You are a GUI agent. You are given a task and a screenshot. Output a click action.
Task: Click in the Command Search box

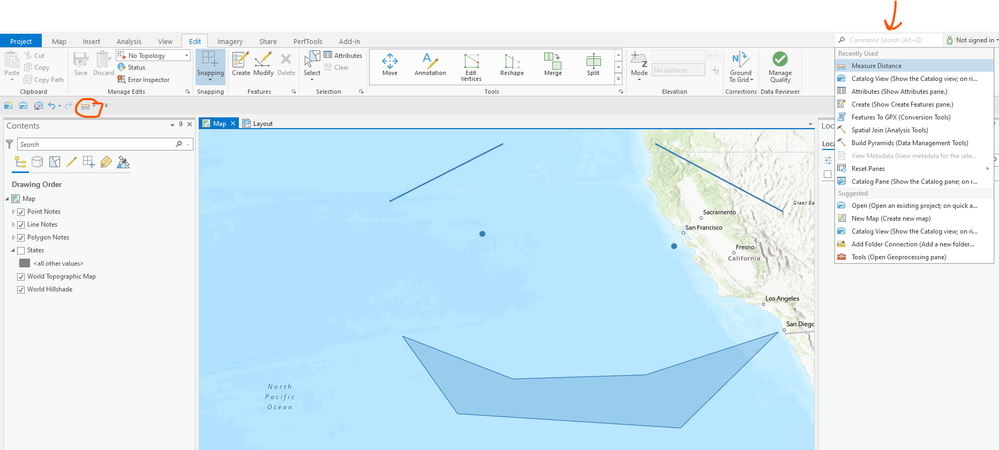889,40
